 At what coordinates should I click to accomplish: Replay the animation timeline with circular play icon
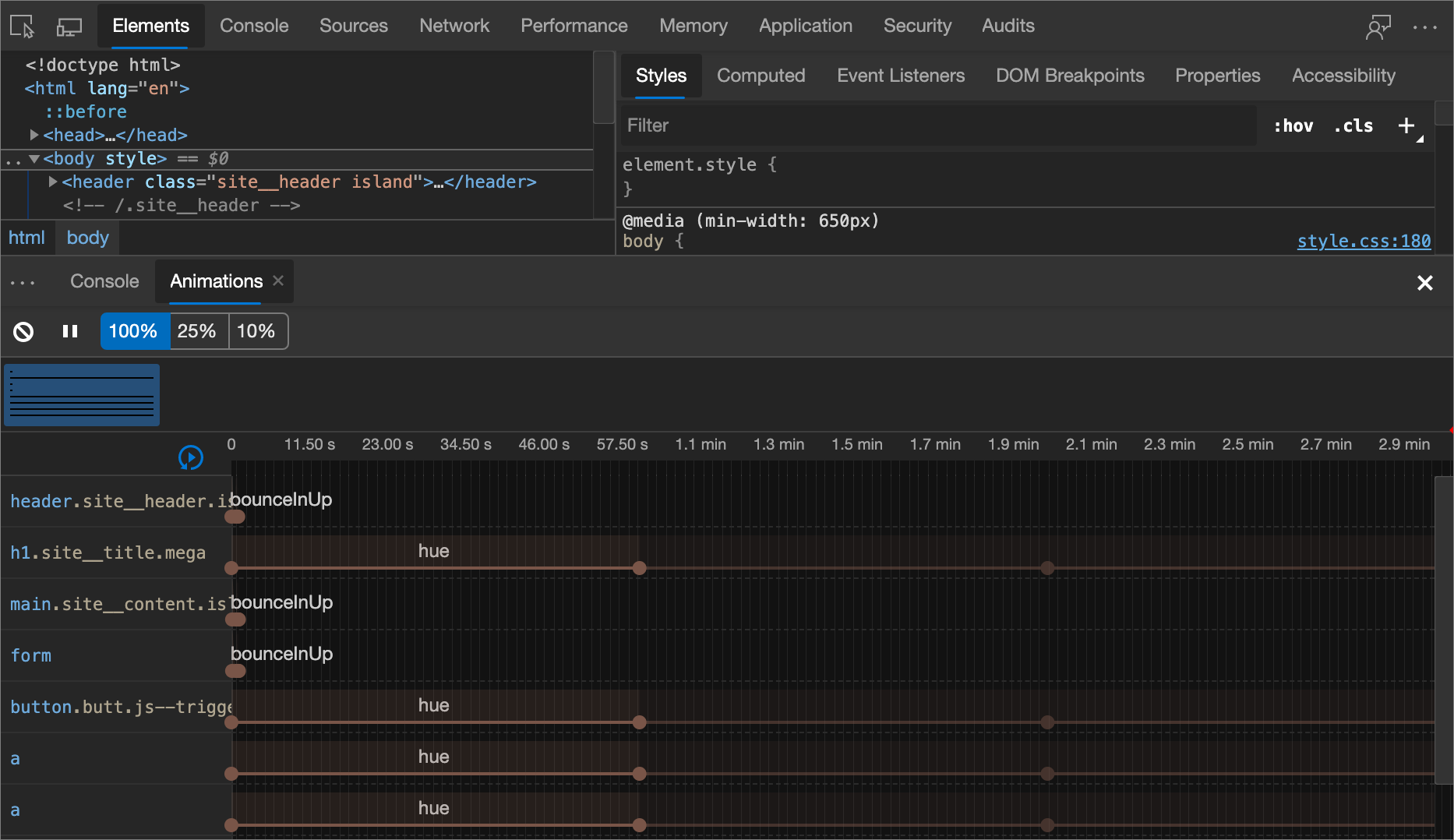tap(189, 457)
